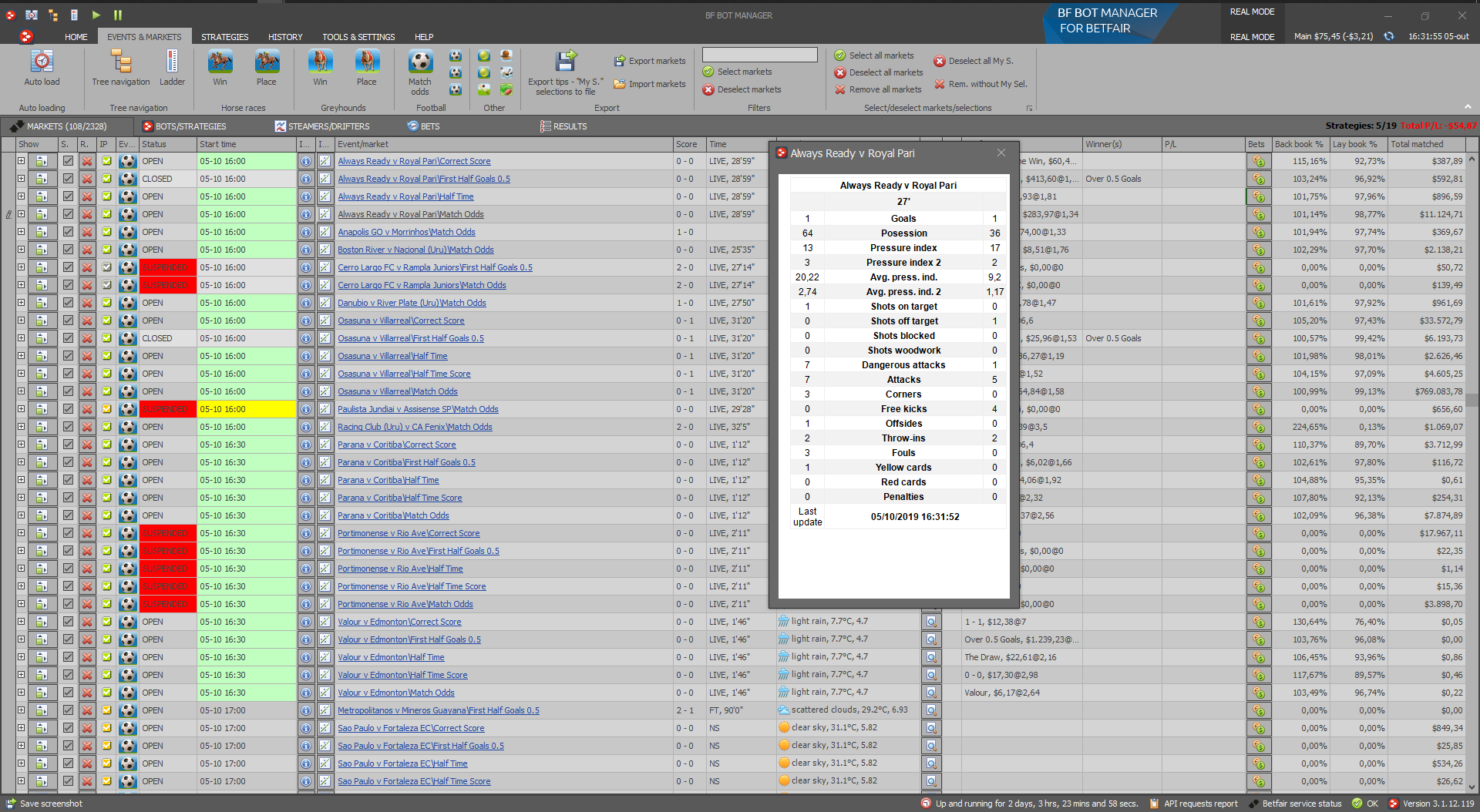The width and height of the screenshot is (1480, 812).
Task: Export tips My S. selections to file
Action: 566,62
